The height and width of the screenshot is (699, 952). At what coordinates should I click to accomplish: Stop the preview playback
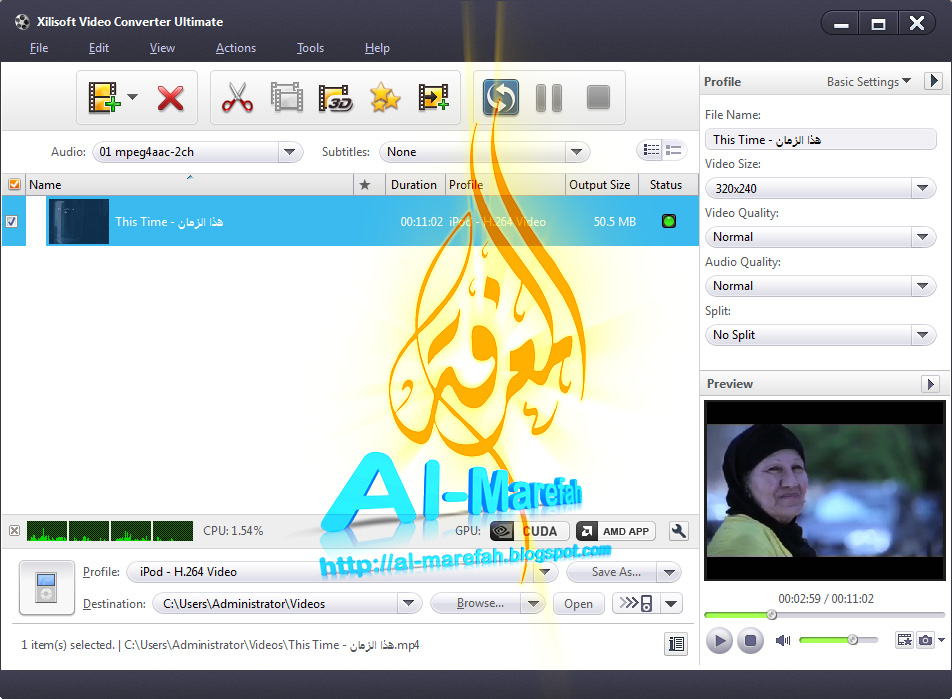coord(750,641)
